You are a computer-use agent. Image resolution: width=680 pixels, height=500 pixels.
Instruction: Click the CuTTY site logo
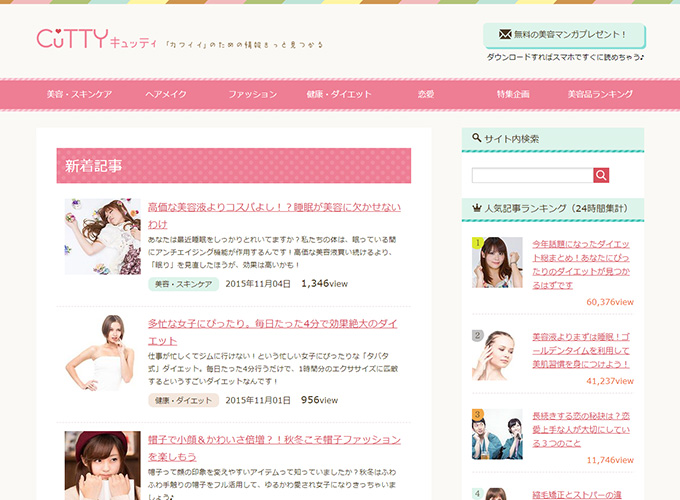point(96,39)
